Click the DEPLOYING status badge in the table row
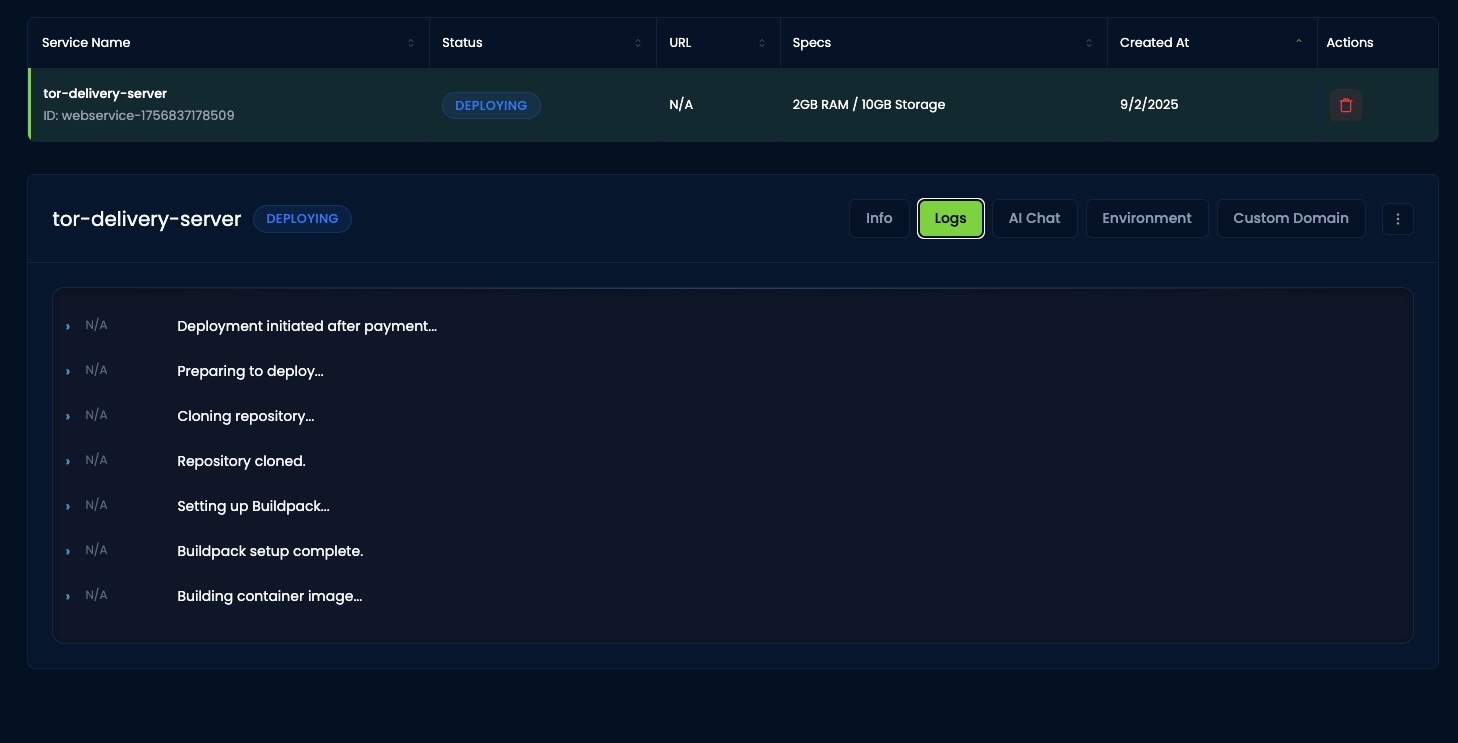The height and width of the screenshot is (743, 1458). click(x=491, y=105)
